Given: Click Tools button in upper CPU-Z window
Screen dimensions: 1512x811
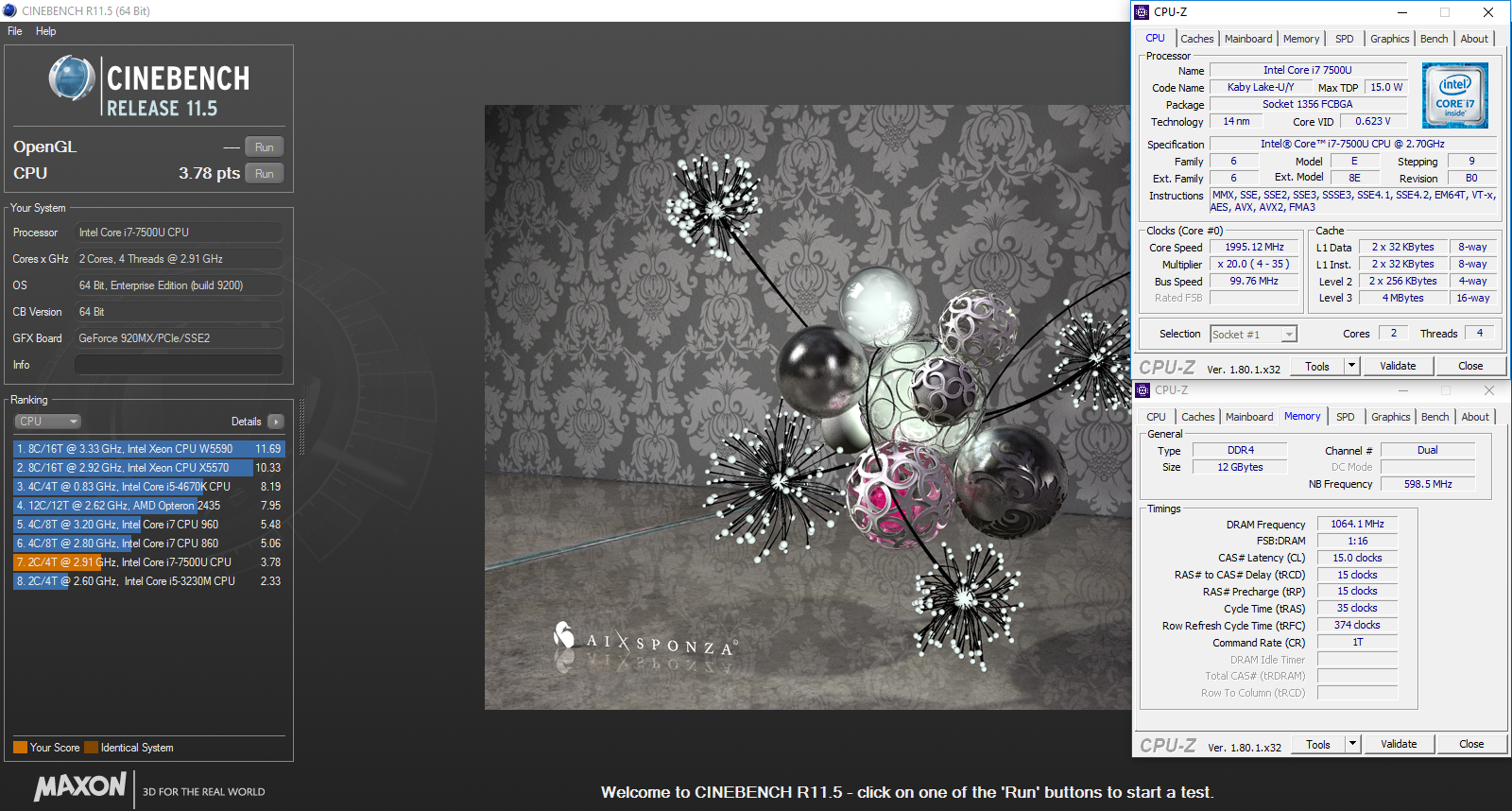Looking at the screenshot, I should point(1317,367).
